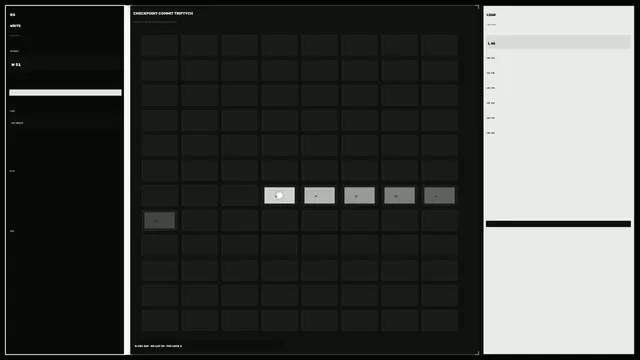Click the black bar in the LOAD panel
640x360 pixels.
coord(558,224)
